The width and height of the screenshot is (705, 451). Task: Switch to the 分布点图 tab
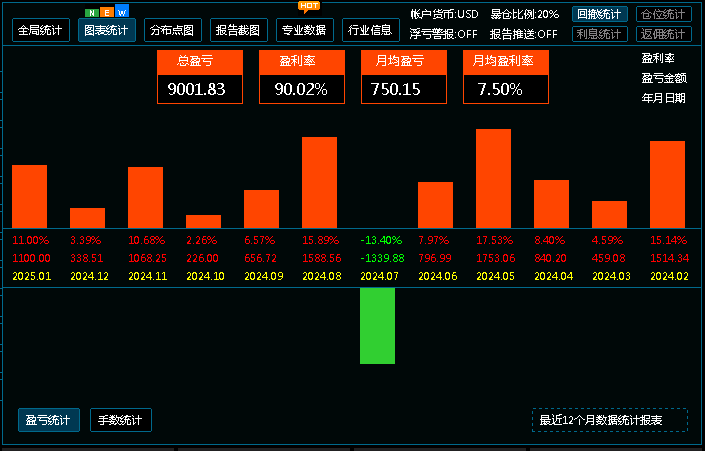(x=173, y=30)
